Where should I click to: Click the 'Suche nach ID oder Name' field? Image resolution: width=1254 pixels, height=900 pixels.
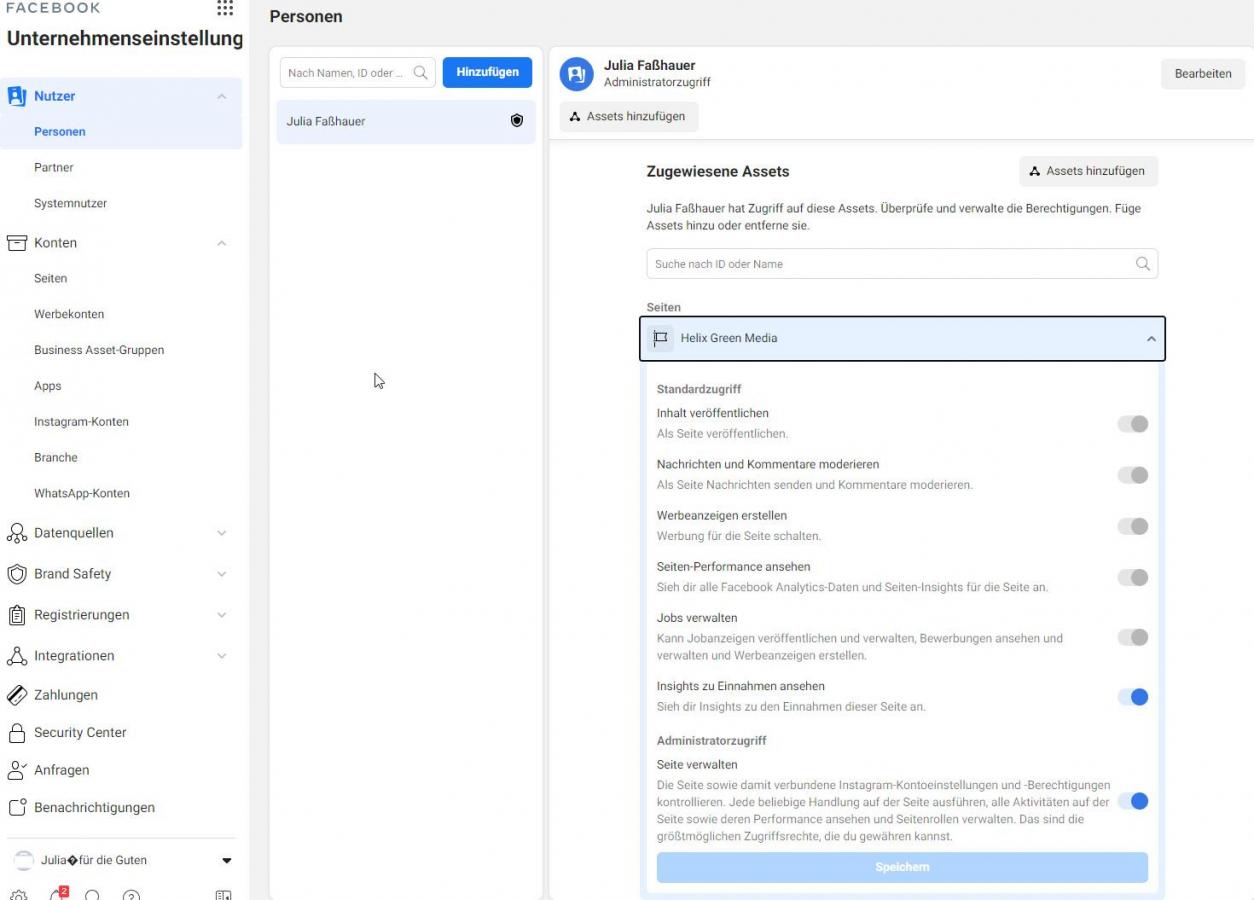pos(890,264)
